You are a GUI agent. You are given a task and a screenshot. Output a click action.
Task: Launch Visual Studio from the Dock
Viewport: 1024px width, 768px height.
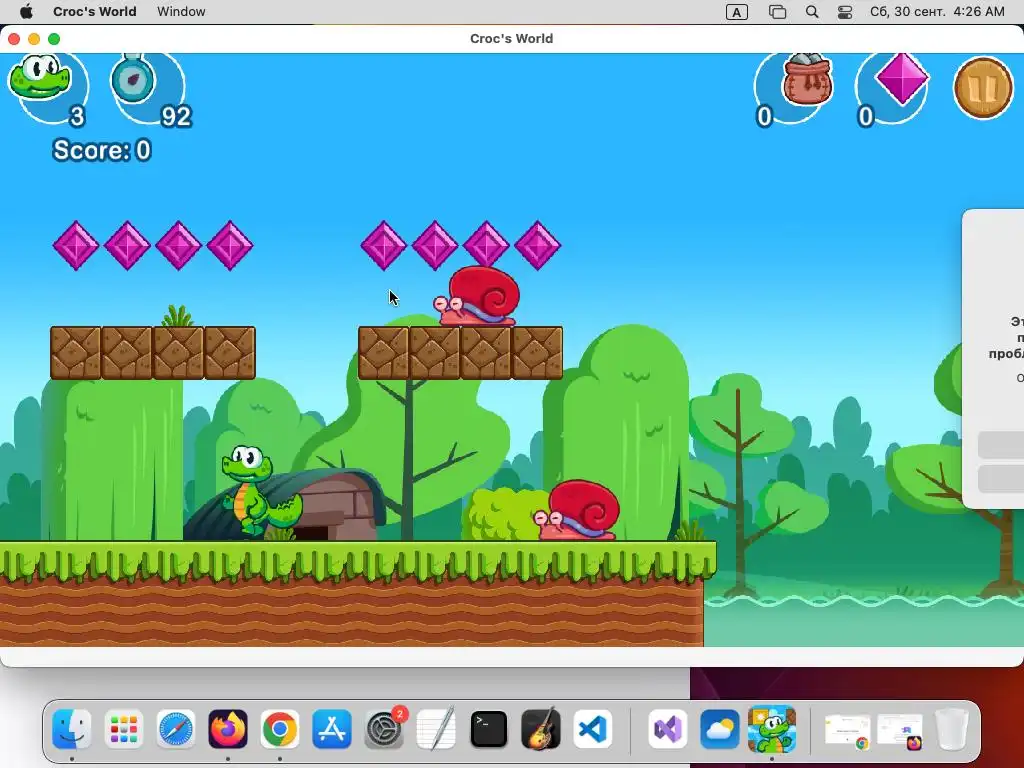point(667,729)
